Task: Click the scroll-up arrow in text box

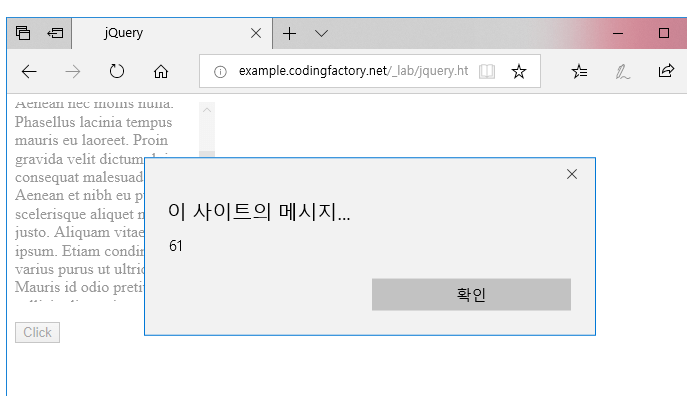Action: tap(207, 110)
